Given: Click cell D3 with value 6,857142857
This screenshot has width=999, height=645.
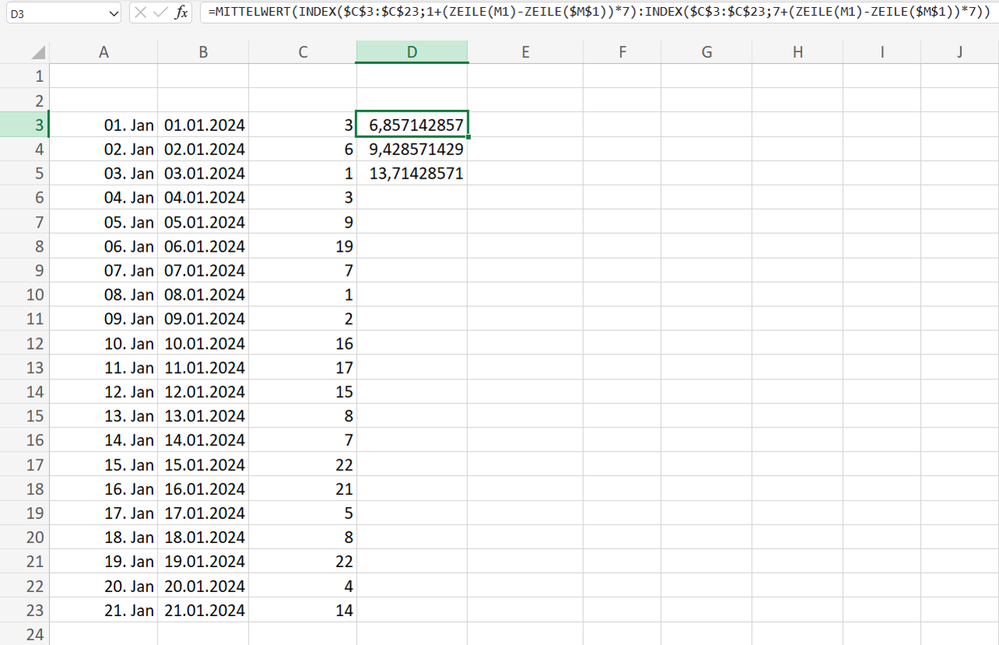Looking at the screenshot, I should [412, 125].
